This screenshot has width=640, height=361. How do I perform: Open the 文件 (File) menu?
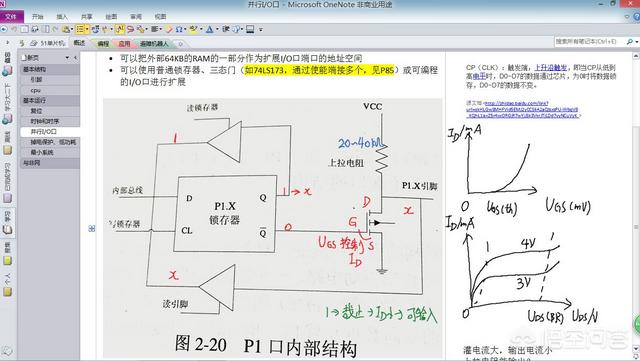(11, 17)
